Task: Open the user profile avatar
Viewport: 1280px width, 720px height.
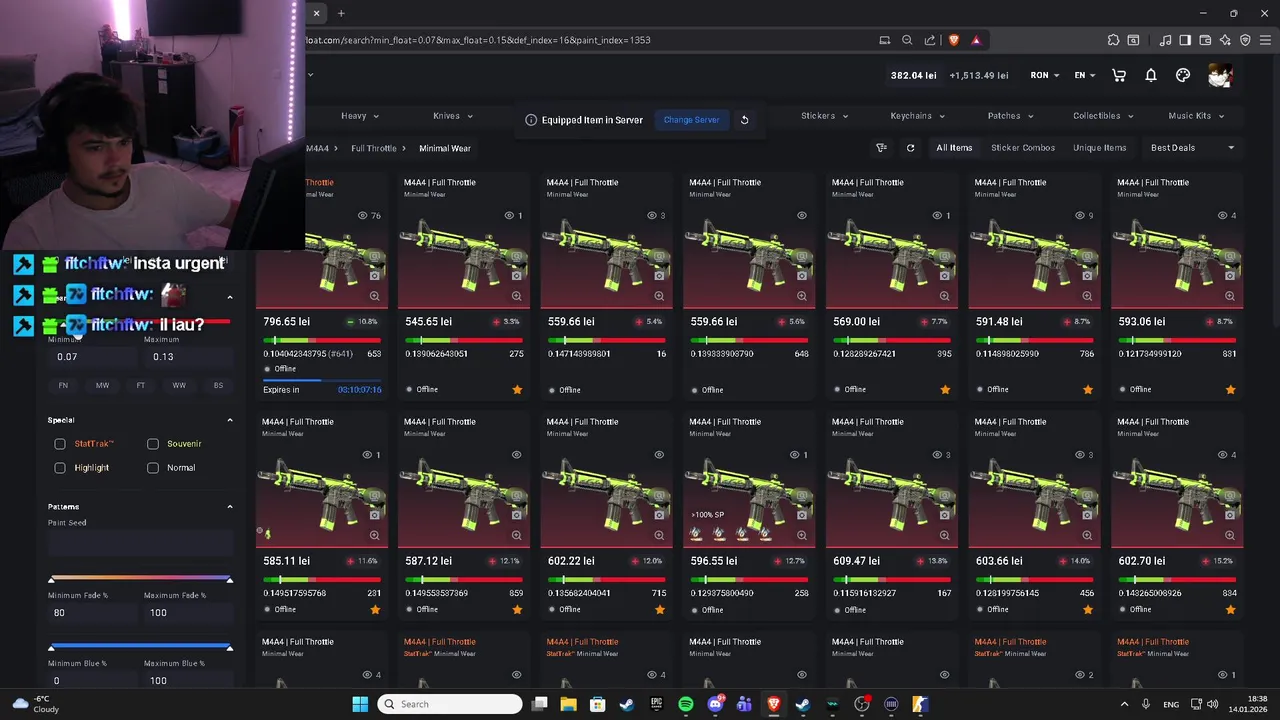Action: (1219, 75)
